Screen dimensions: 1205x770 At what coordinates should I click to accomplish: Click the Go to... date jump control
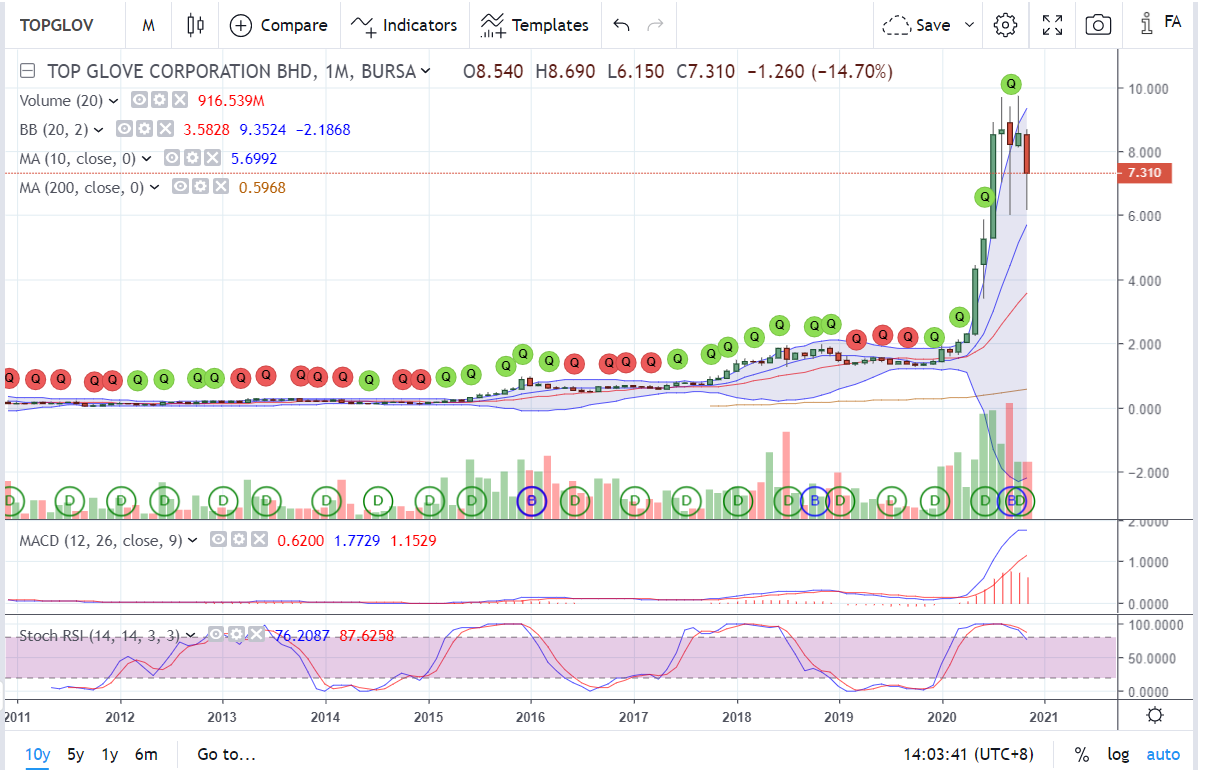[x=227, y=754]
